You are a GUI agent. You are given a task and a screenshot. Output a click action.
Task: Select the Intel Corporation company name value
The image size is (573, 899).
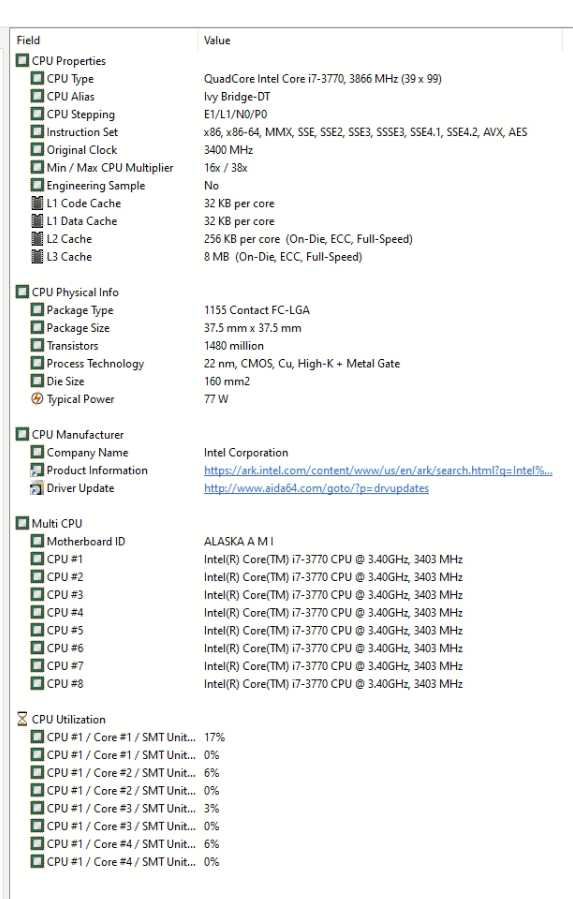[245, 452]
